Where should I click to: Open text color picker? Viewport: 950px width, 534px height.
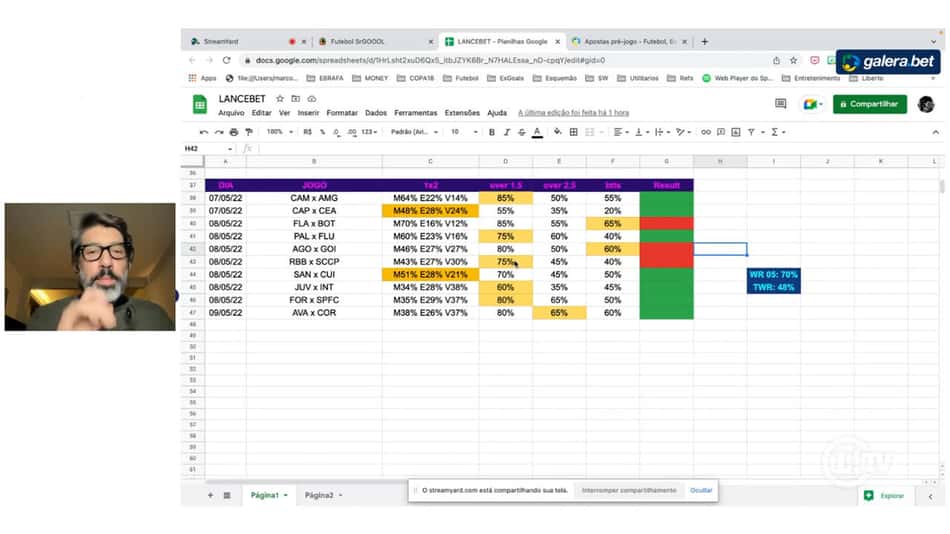point(537,132)
